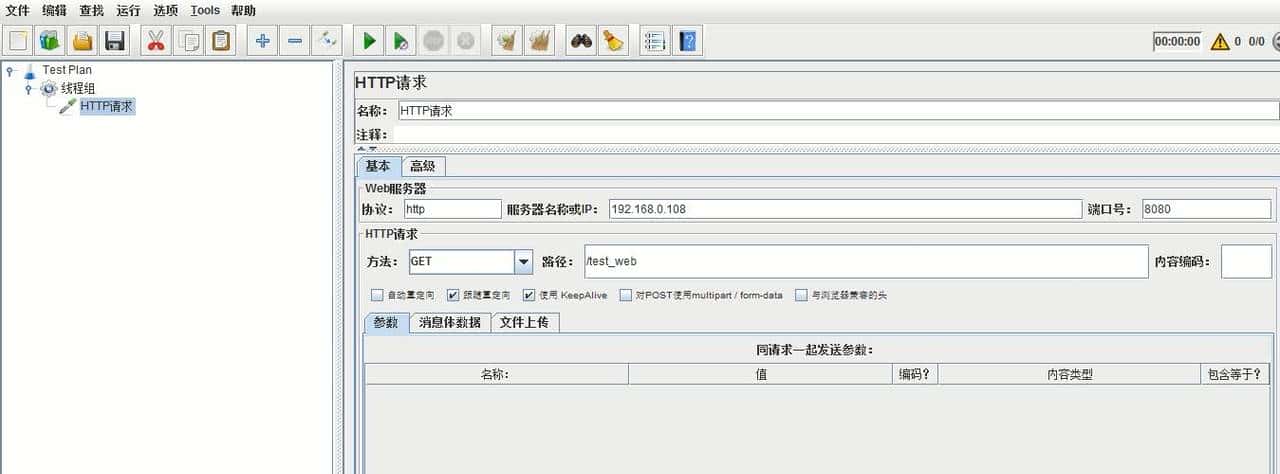This screenshot has height=474, width=1280.
Task: Switch to the 高级 tab
Action: pyautogui.click(x=423, y=166)
